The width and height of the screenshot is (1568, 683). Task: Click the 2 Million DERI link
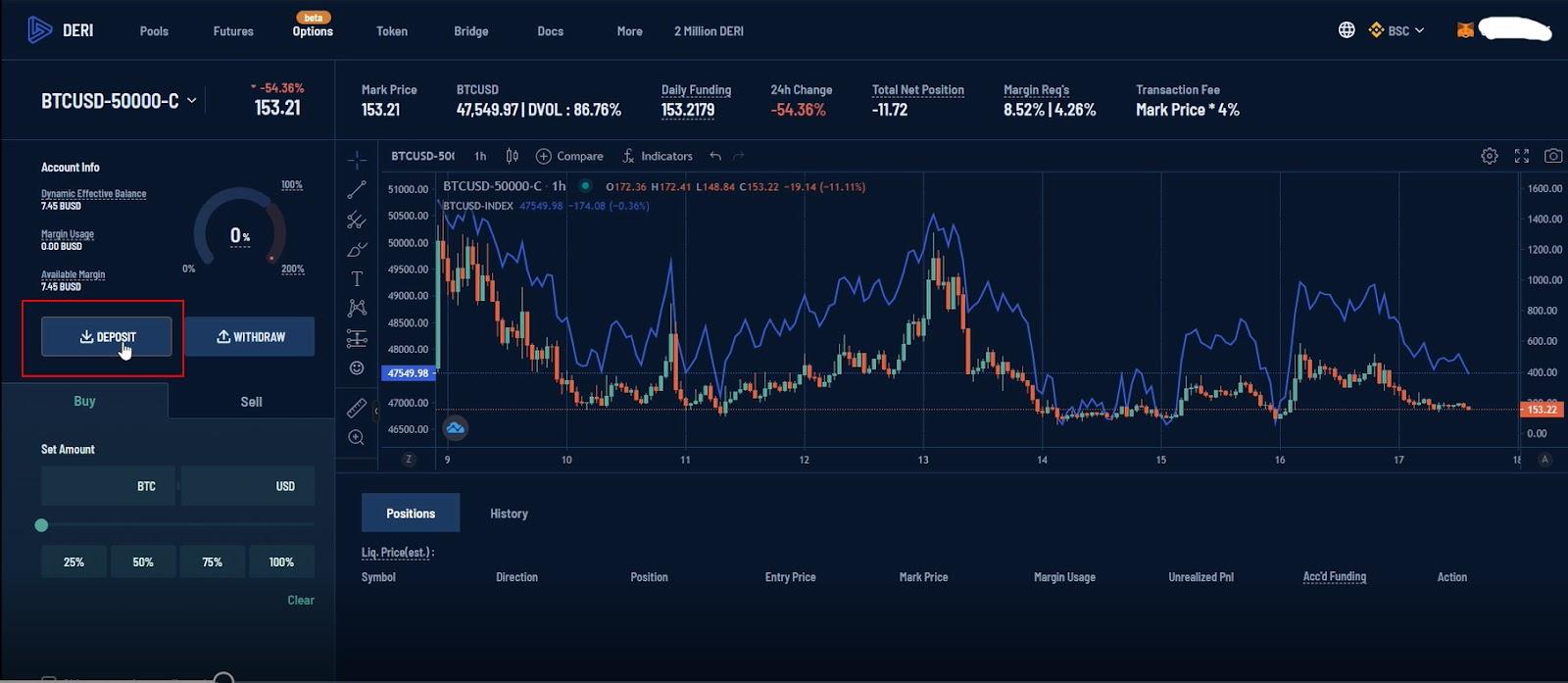709,31
